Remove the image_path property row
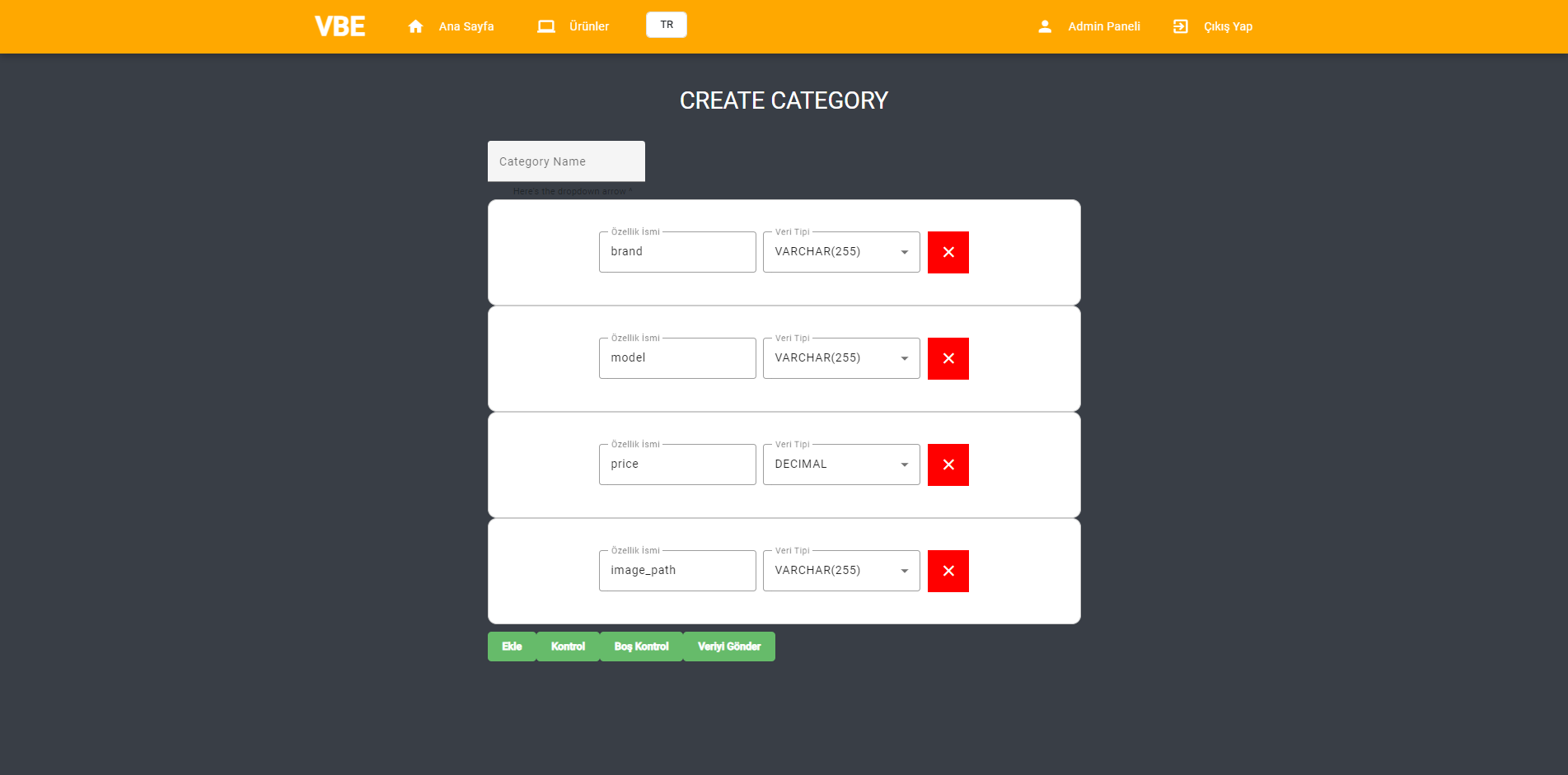 click(948, 571)
